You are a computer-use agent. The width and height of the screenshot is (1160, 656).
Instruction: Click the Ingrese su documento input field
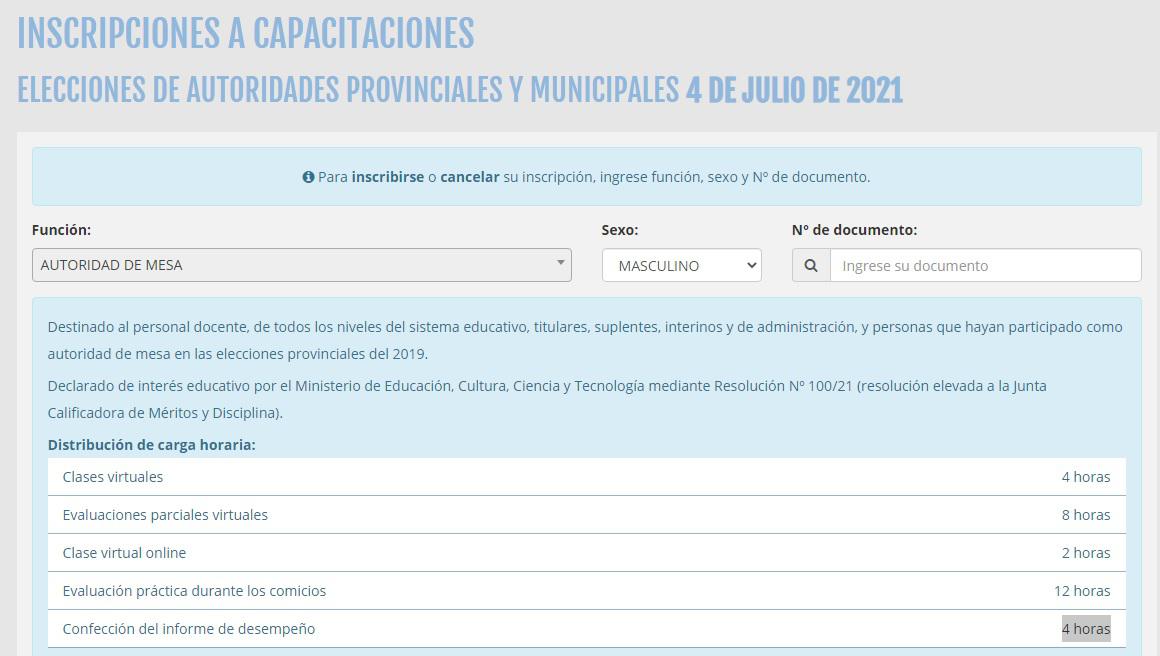tap(985, 265)
